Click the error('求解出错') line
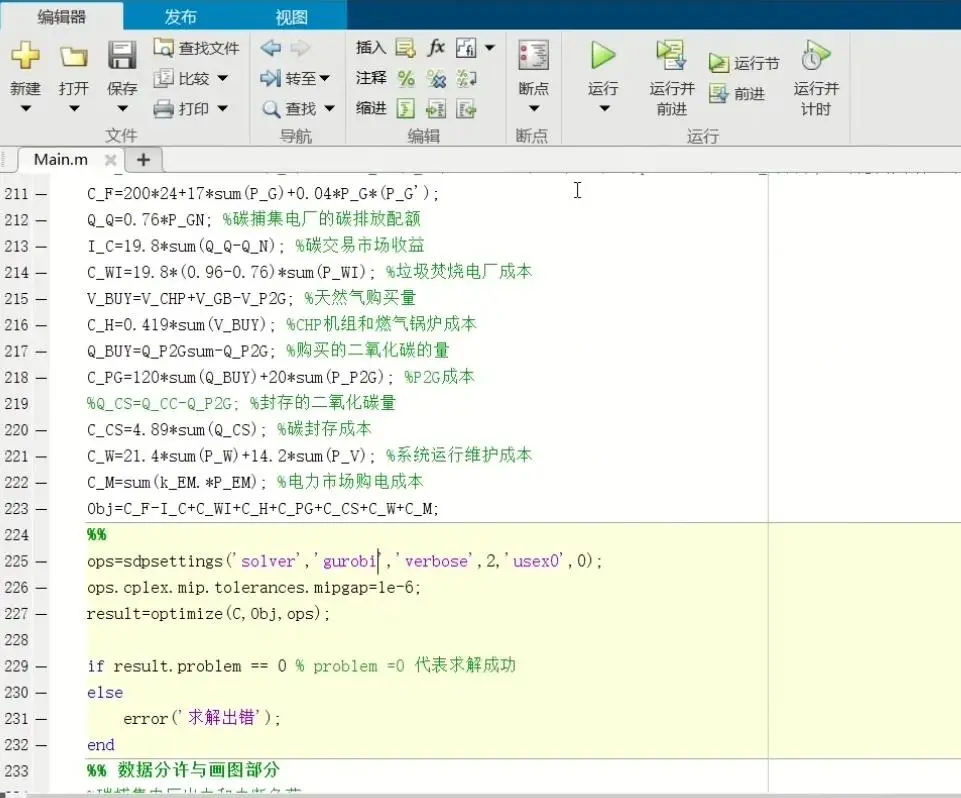961x798 pixels. point(202,718)
